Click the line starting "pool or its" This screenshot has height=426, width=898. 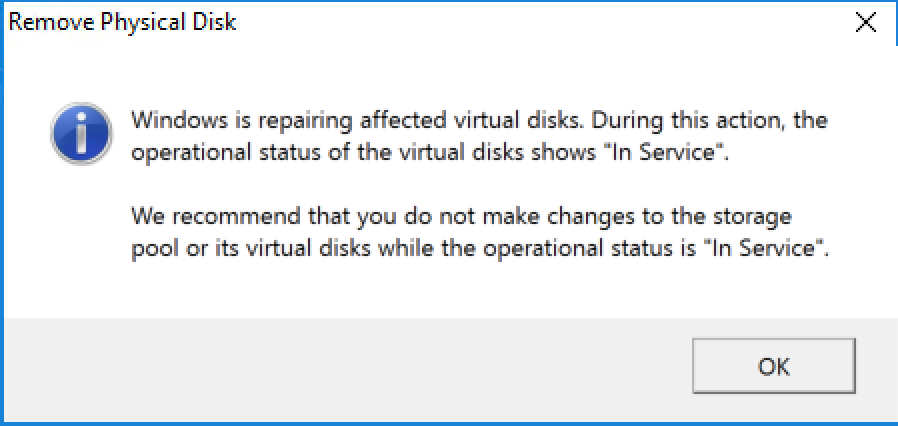[x=481, y=247]
